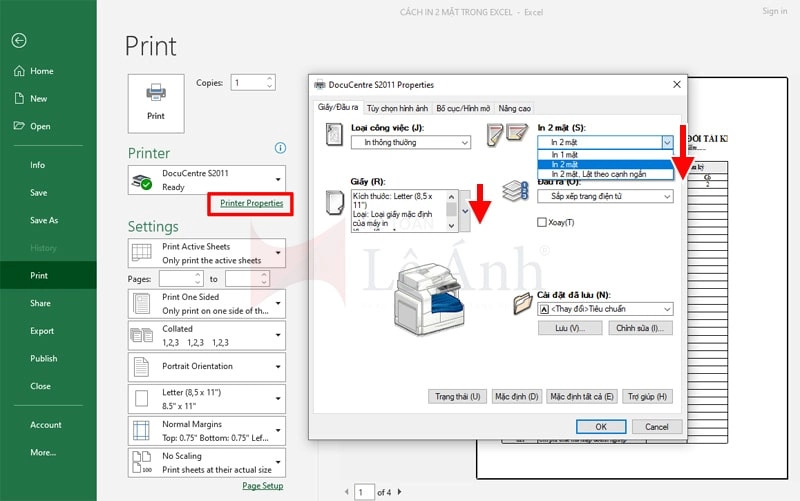Open the paper settings chevron button
800x501 pixels.
point(465,211)
